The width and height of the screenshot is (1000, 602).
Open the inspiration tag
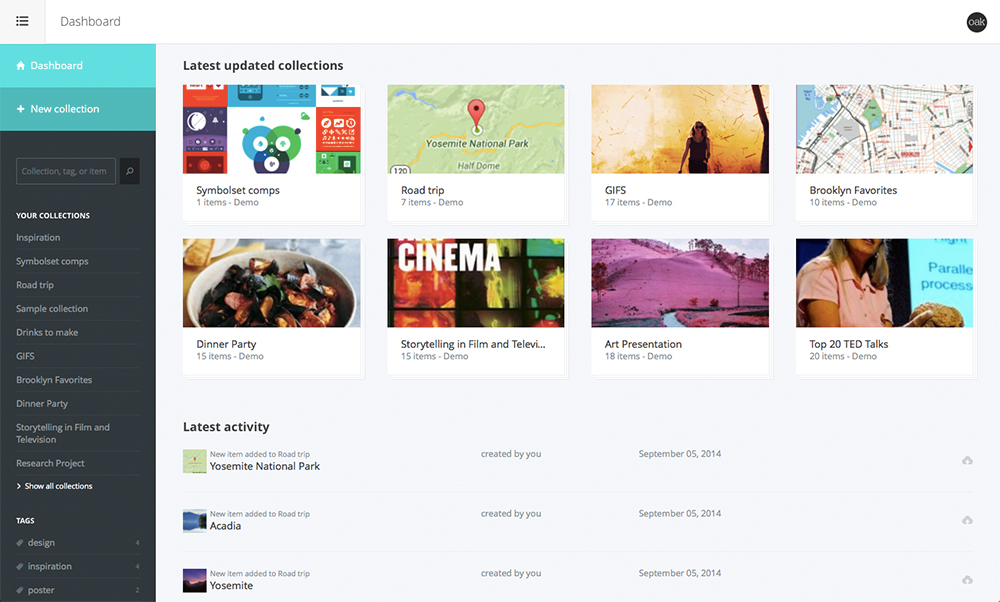50,566
